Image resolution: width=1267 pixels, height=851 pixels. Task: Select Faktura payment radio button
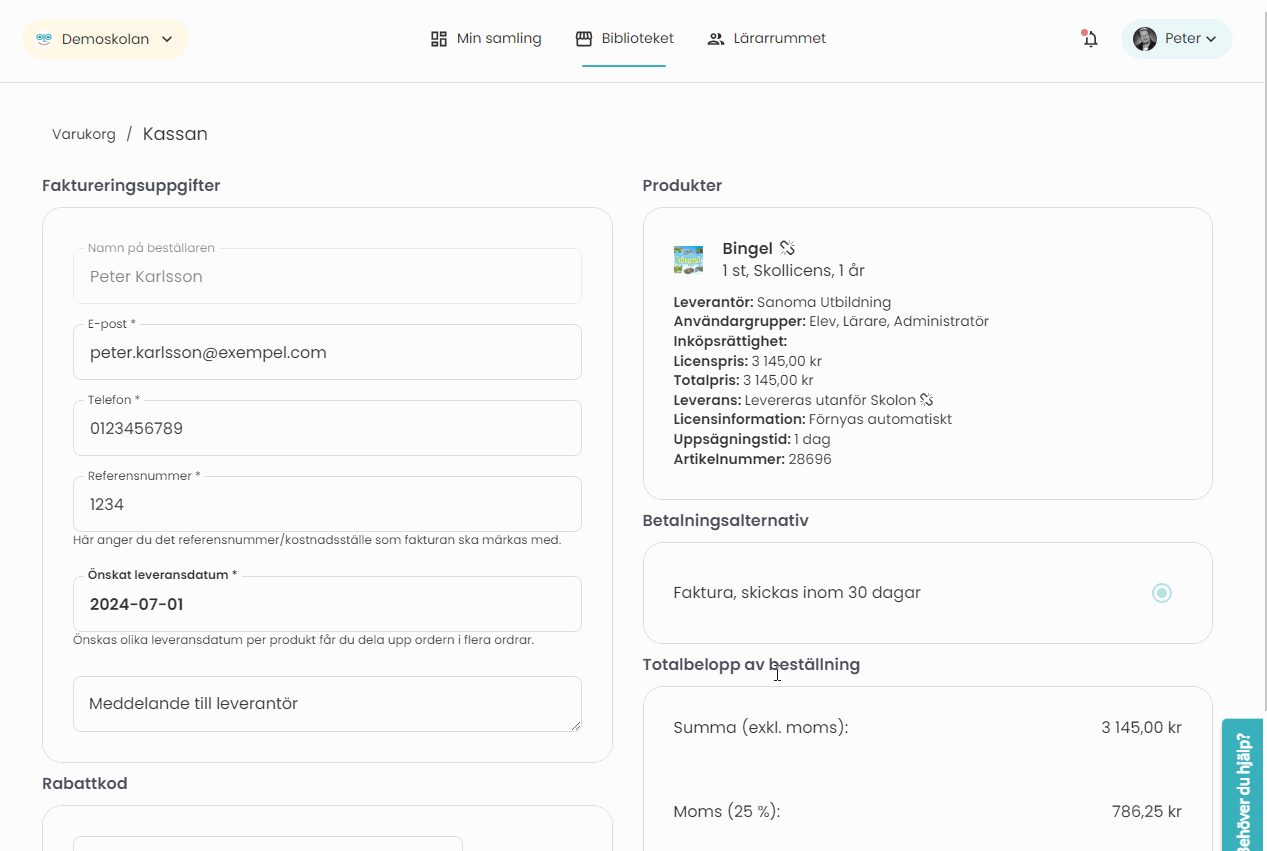tap(1161, 593)
